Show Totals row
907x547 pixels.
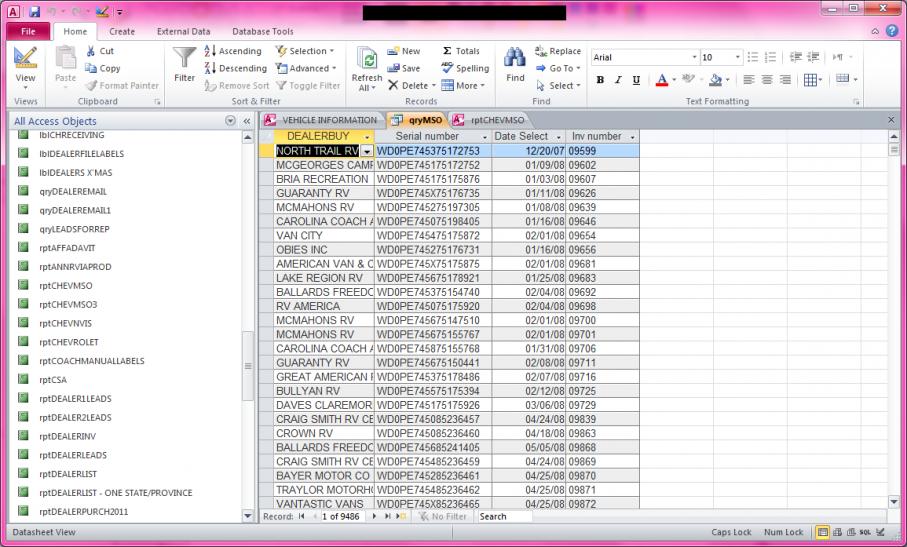coord(460,51)
